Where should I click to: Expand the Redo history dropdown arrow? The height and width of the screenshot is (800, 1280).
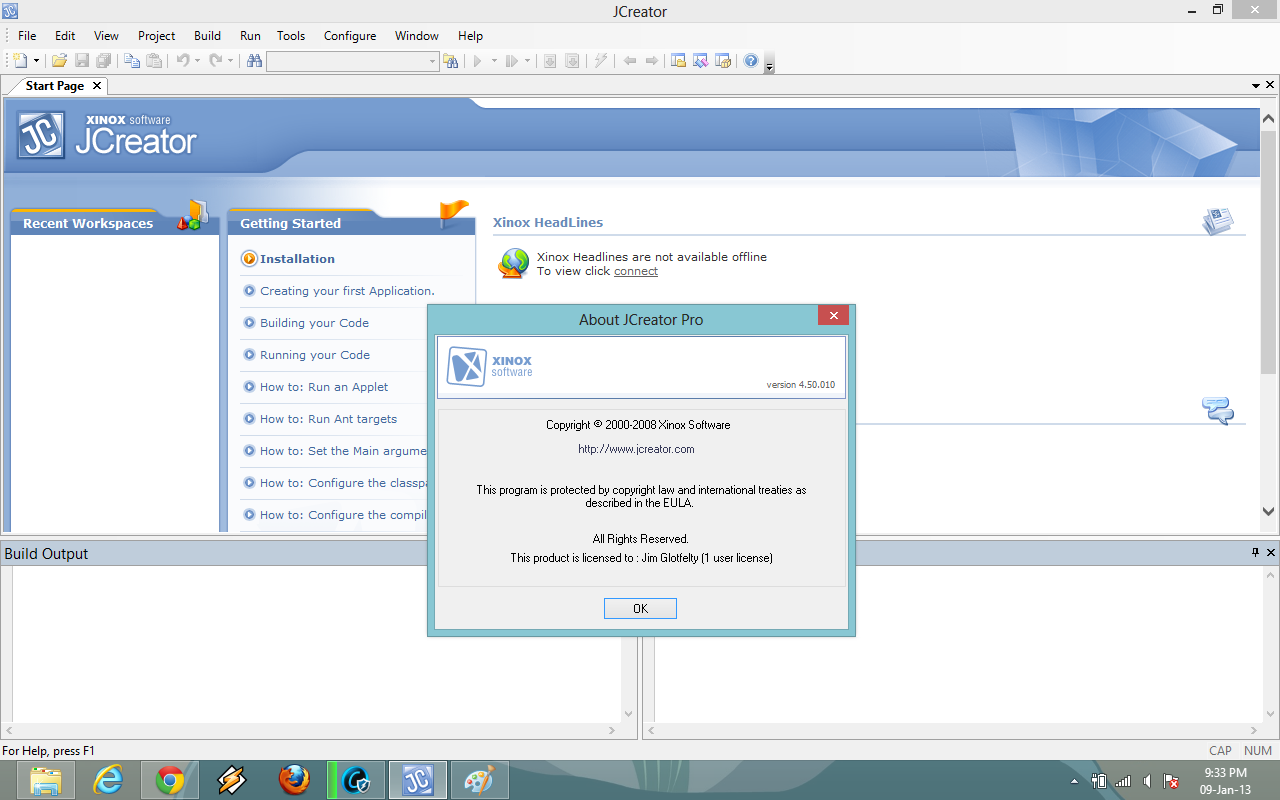[230, 61]
